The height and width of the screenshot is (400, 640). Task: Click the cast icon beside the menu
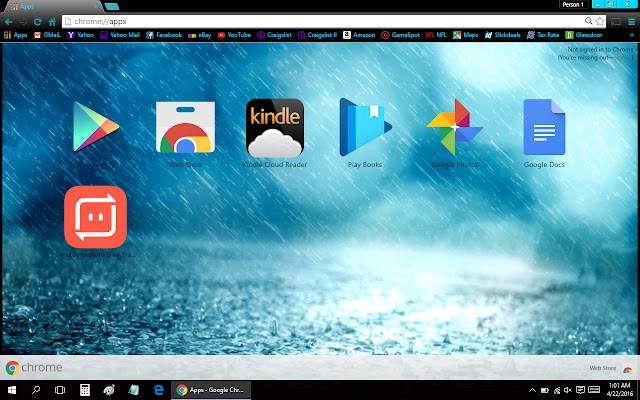616,22
